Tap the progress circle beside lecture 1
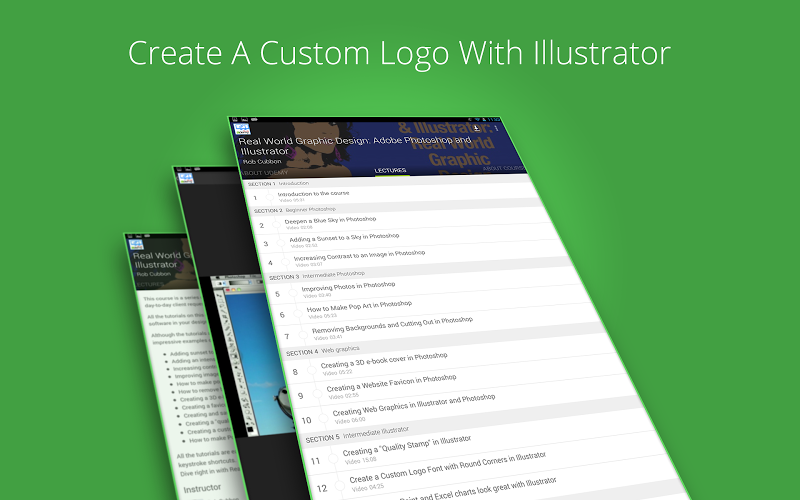Viewport: 800px width, 500px height. (269, 197)
